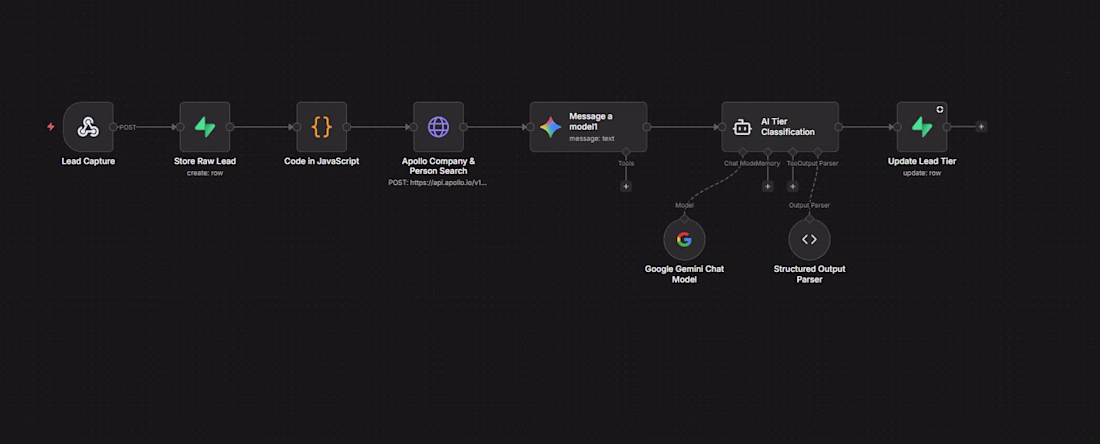This screenshot has width=1100, height=444.
Task: Click the circular status icon on Update Lead Tier
Action: 940,109
